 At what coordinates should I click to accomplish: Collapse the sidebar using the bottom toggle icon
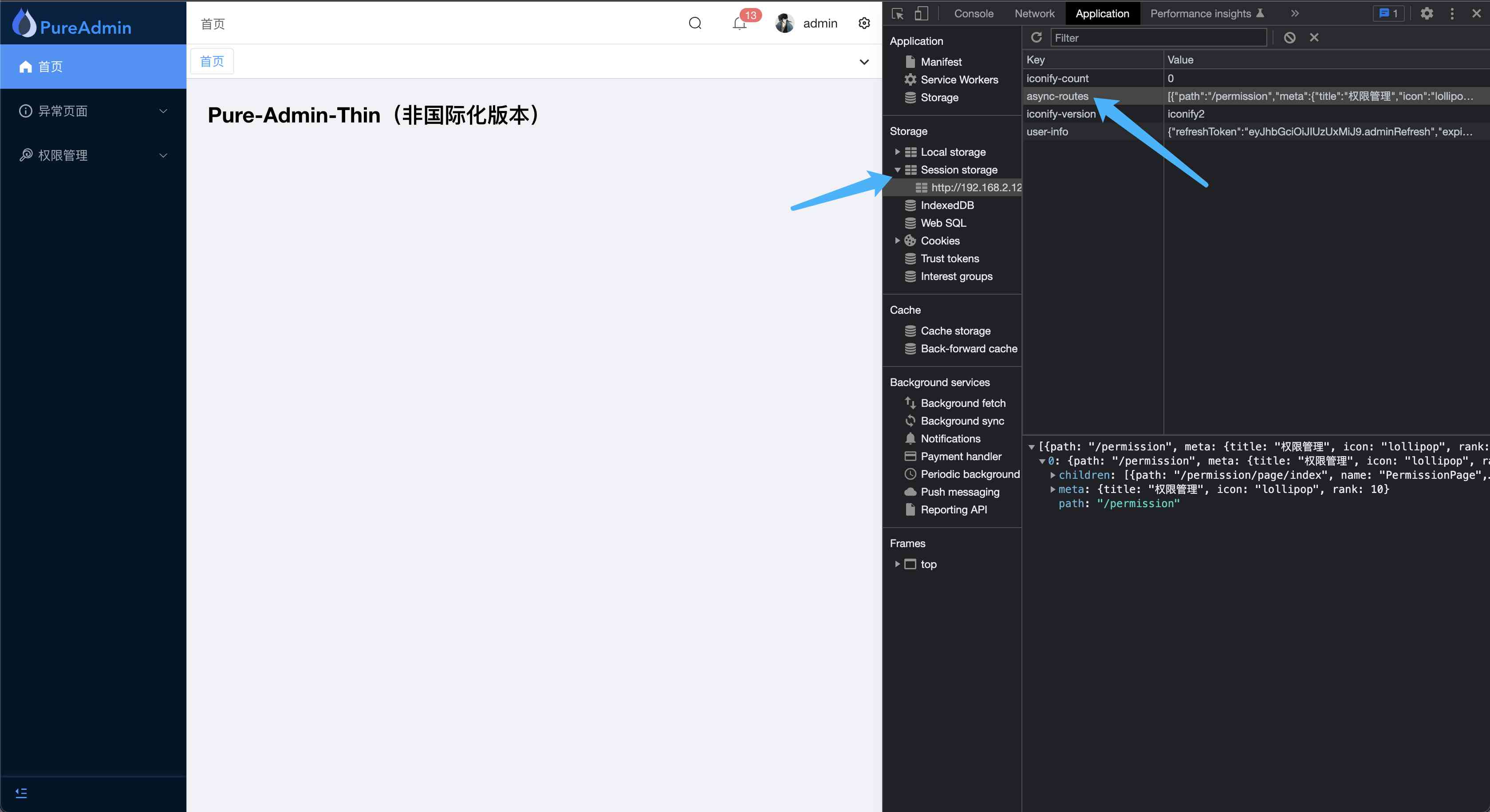(21, 793)
